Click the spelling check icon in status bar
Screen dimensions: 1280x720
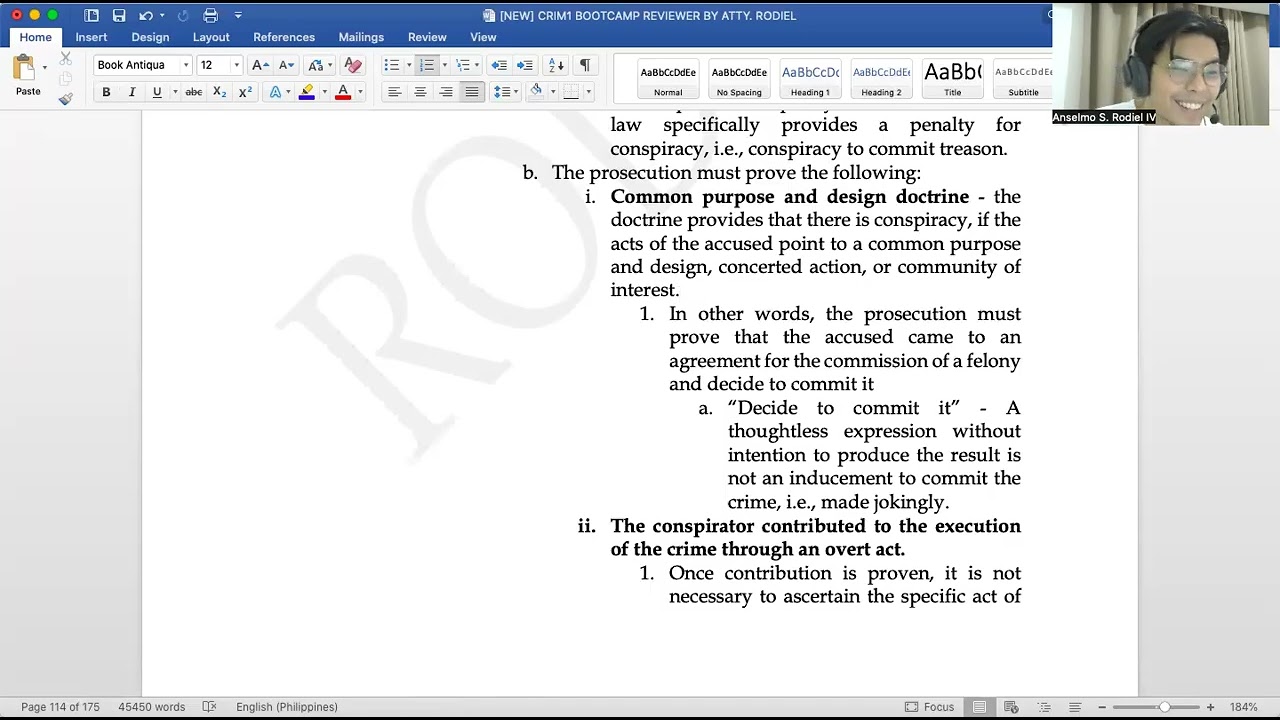click(209, 707)
